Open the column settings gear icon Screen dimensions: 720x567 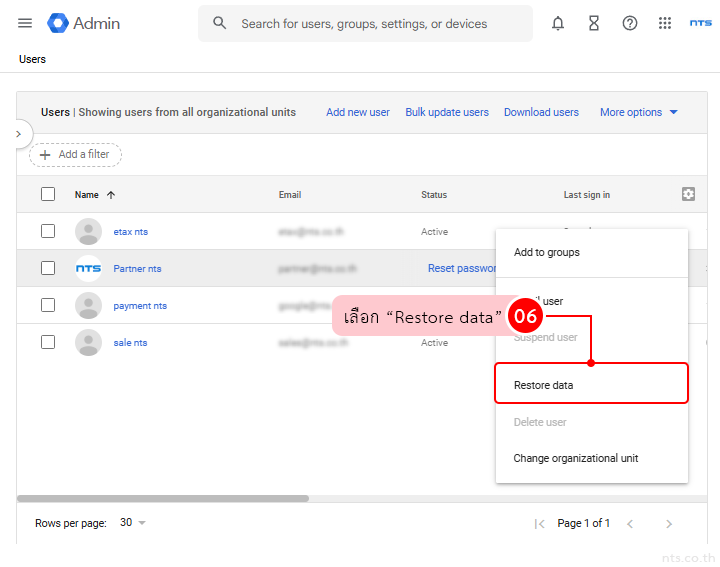pyautogui.click(x=688, y=194)
